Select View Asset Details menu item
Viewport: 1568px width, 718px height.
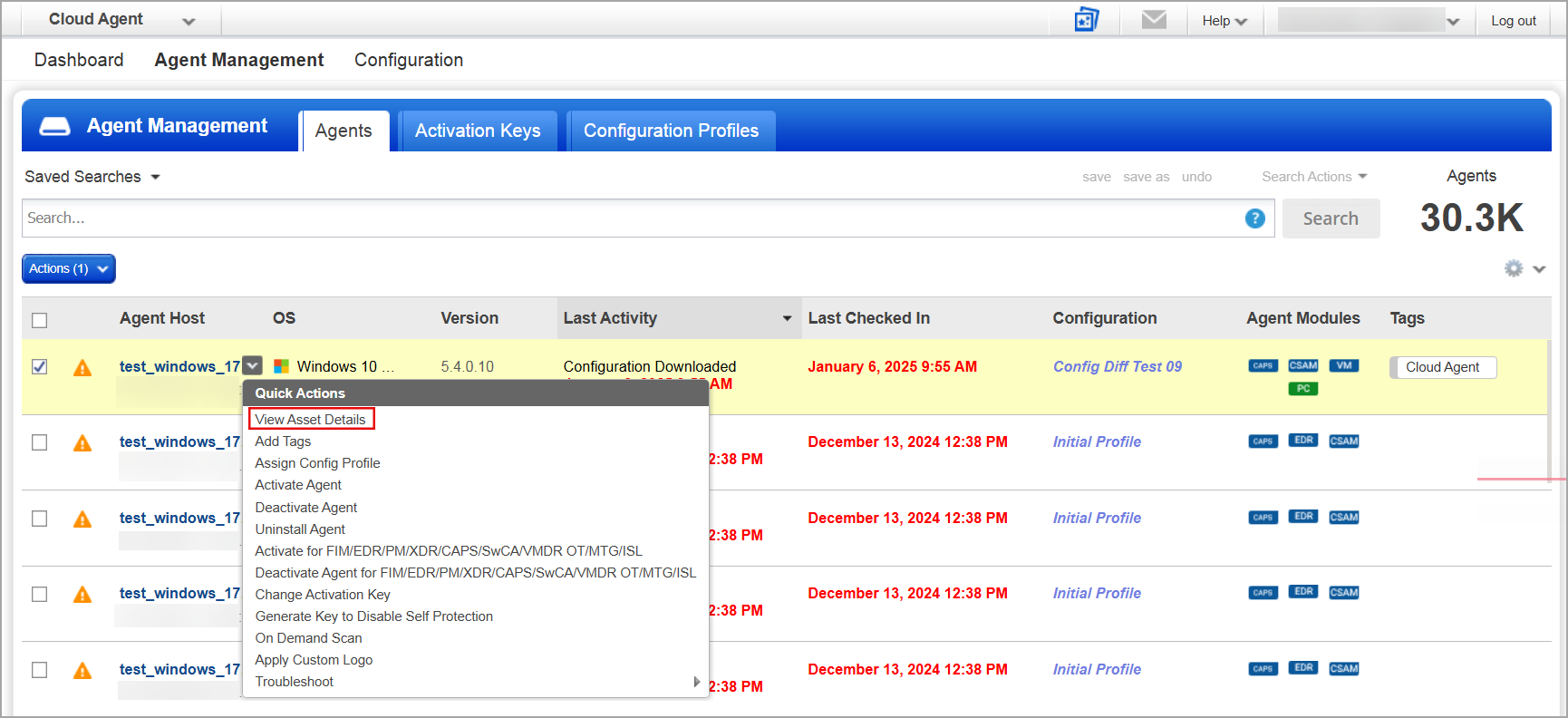point(311,419)
